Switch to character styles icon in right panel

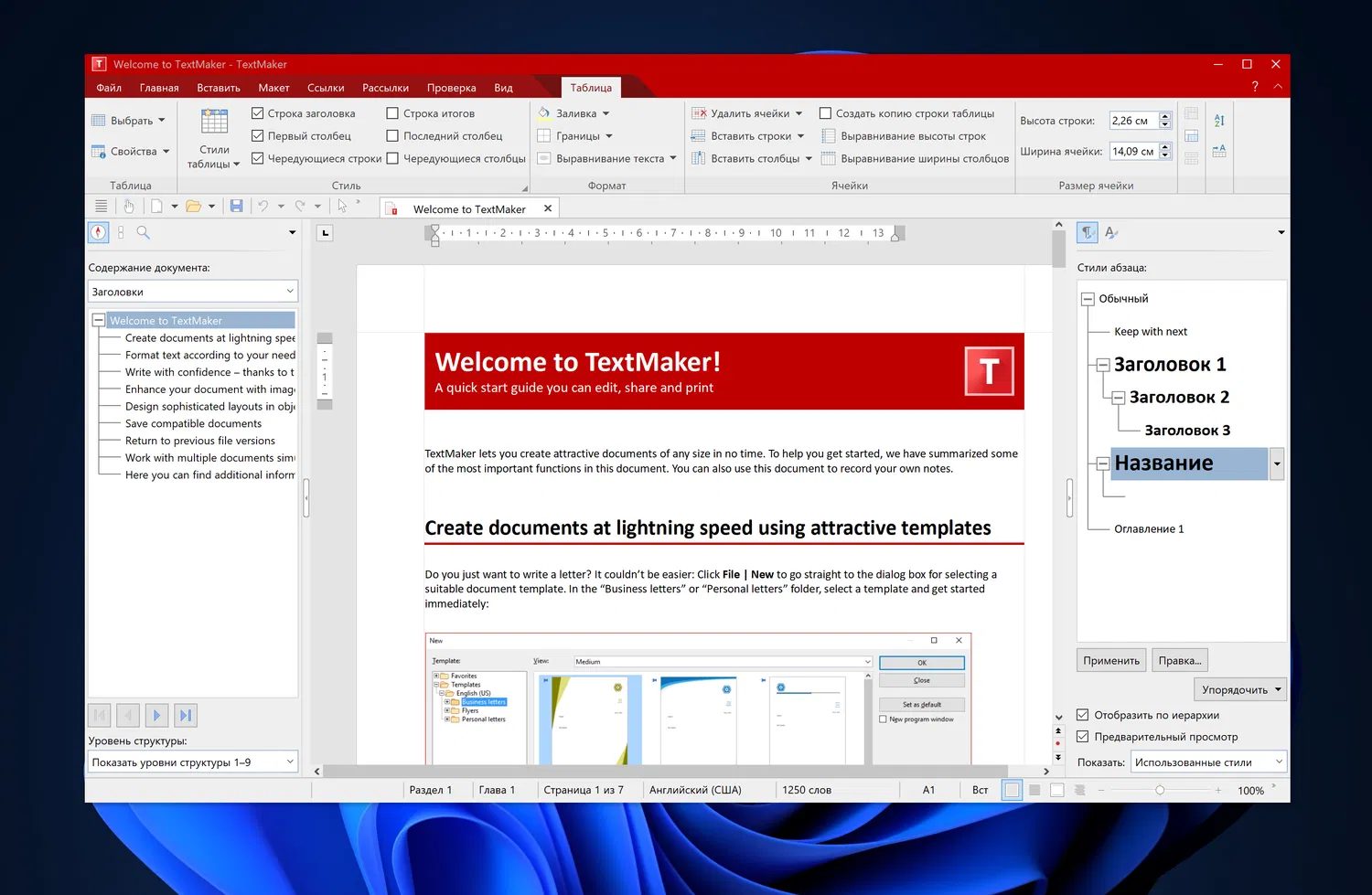pyautogui.click(x=1111, y=233)
